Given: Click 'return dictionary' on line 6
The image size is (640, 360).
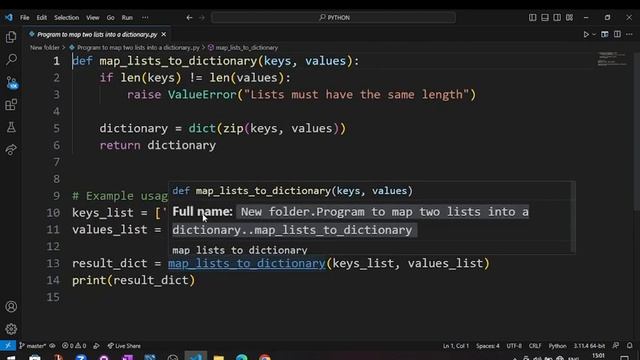Looking at the screenshot, I should [158, 145].
